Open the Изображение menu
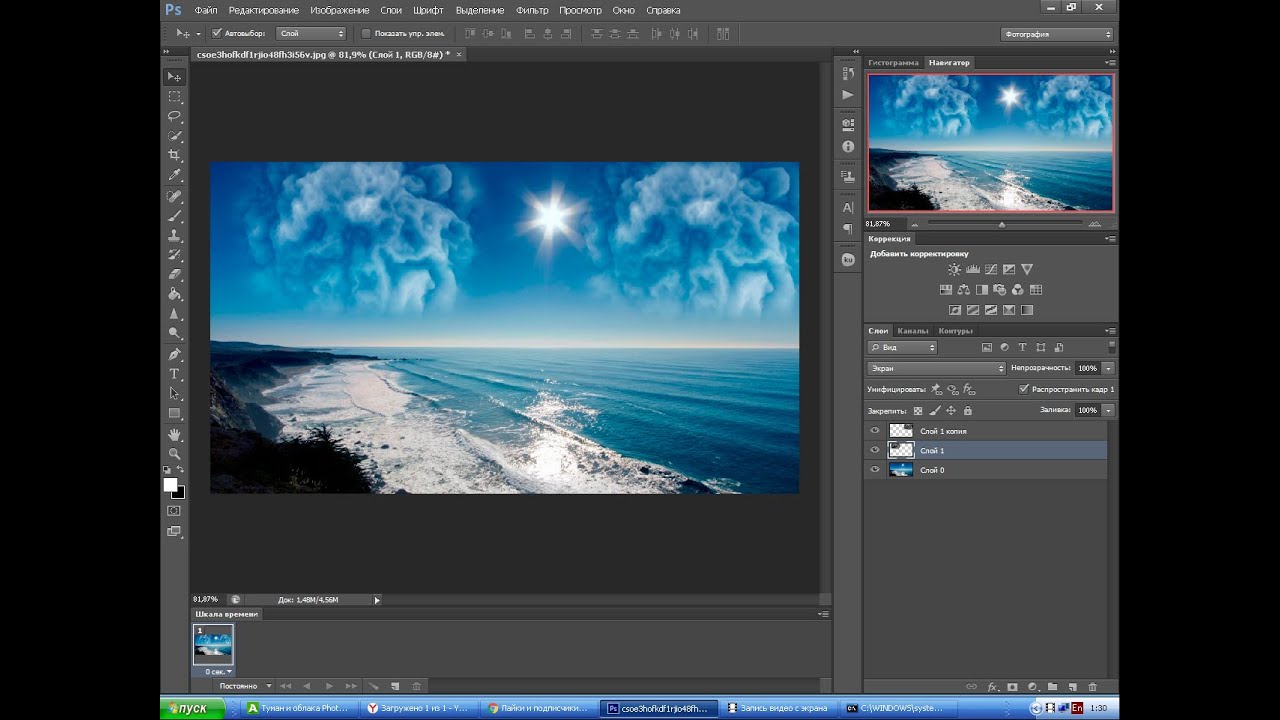 [x=340, y=10]
